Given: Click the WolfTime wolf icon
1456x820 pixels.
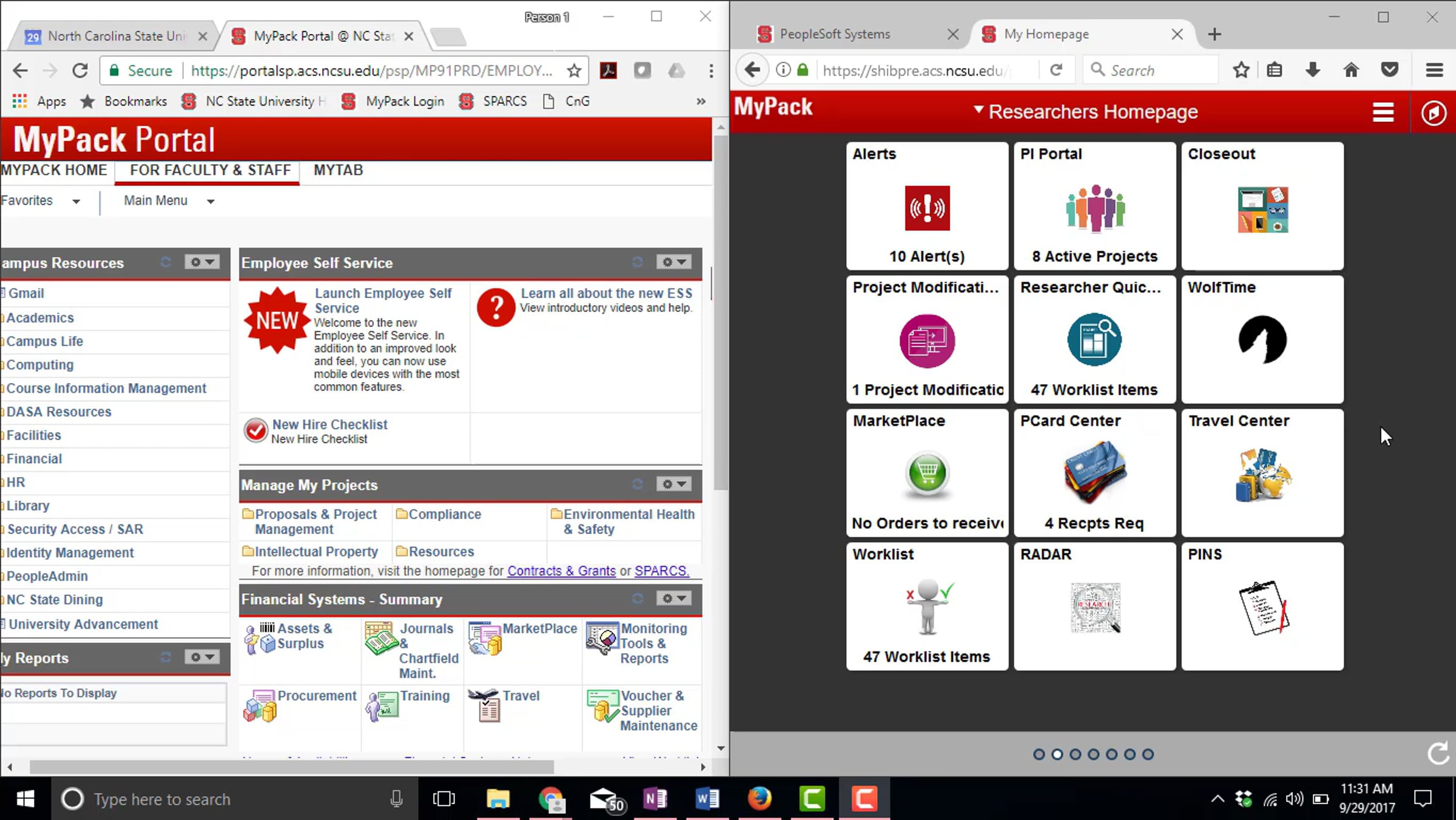Looking at the screenshot, I should (1262, 340).
